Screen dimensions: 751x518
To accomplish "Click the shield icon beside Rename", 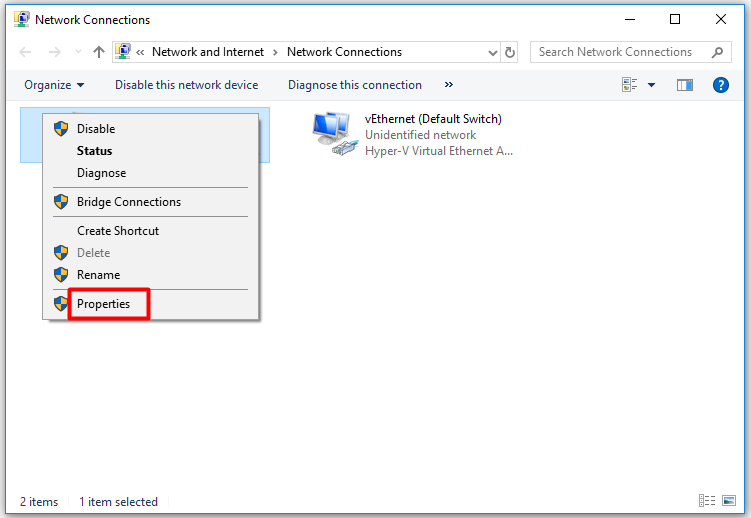I will [x=61, y=274].
